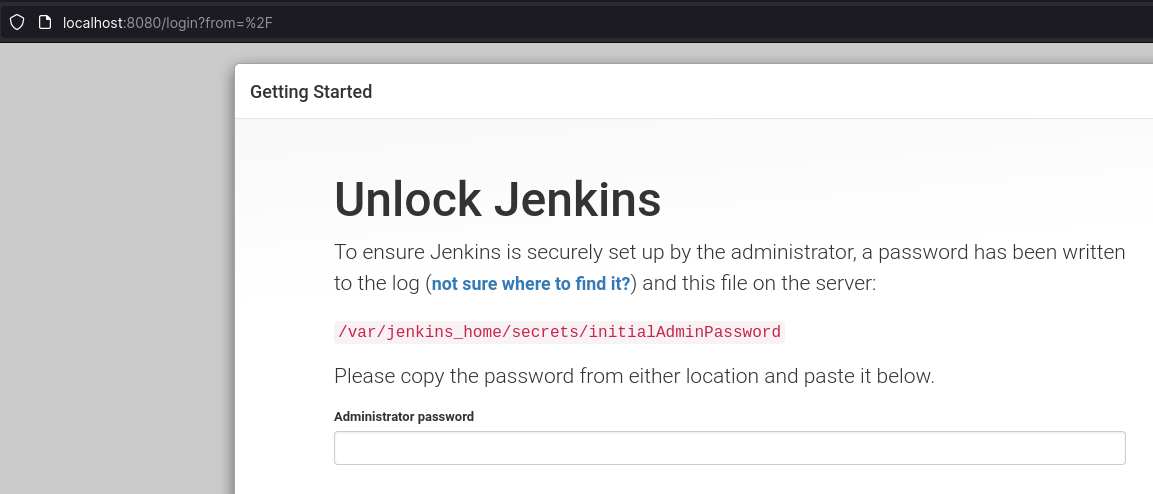The width and height of the screenshot is (1153, 494).
Task: Focus the Administrator password field
Action: tap(729, 448)
